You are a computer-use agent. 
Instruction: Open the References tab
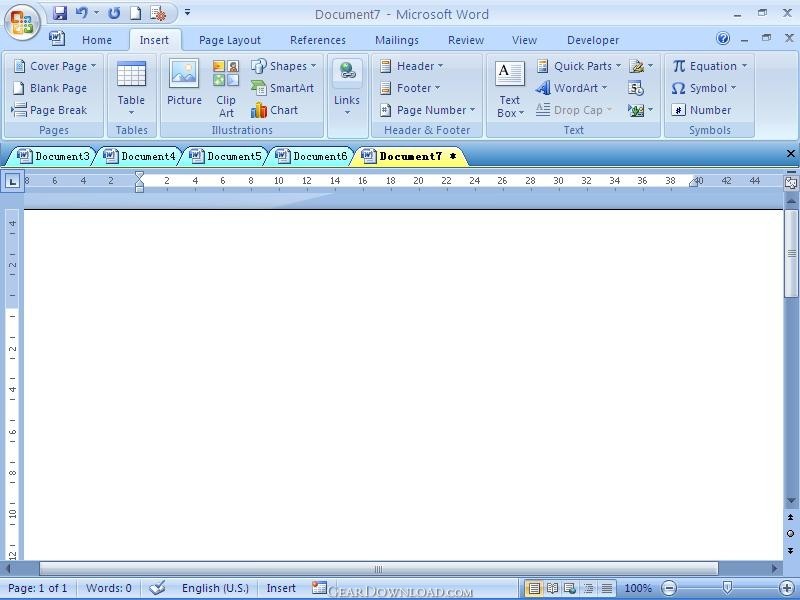pos(317,40)
